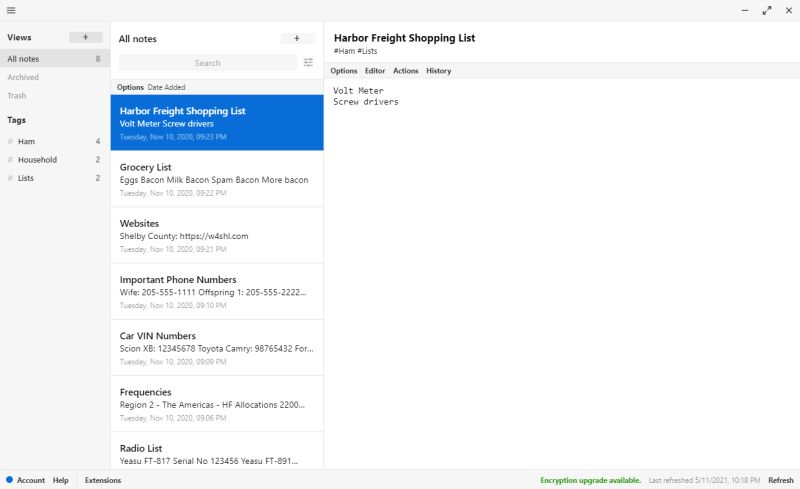Open the Radio List note
The width and height of the screenshot is (800, 489).
point(217,451)
